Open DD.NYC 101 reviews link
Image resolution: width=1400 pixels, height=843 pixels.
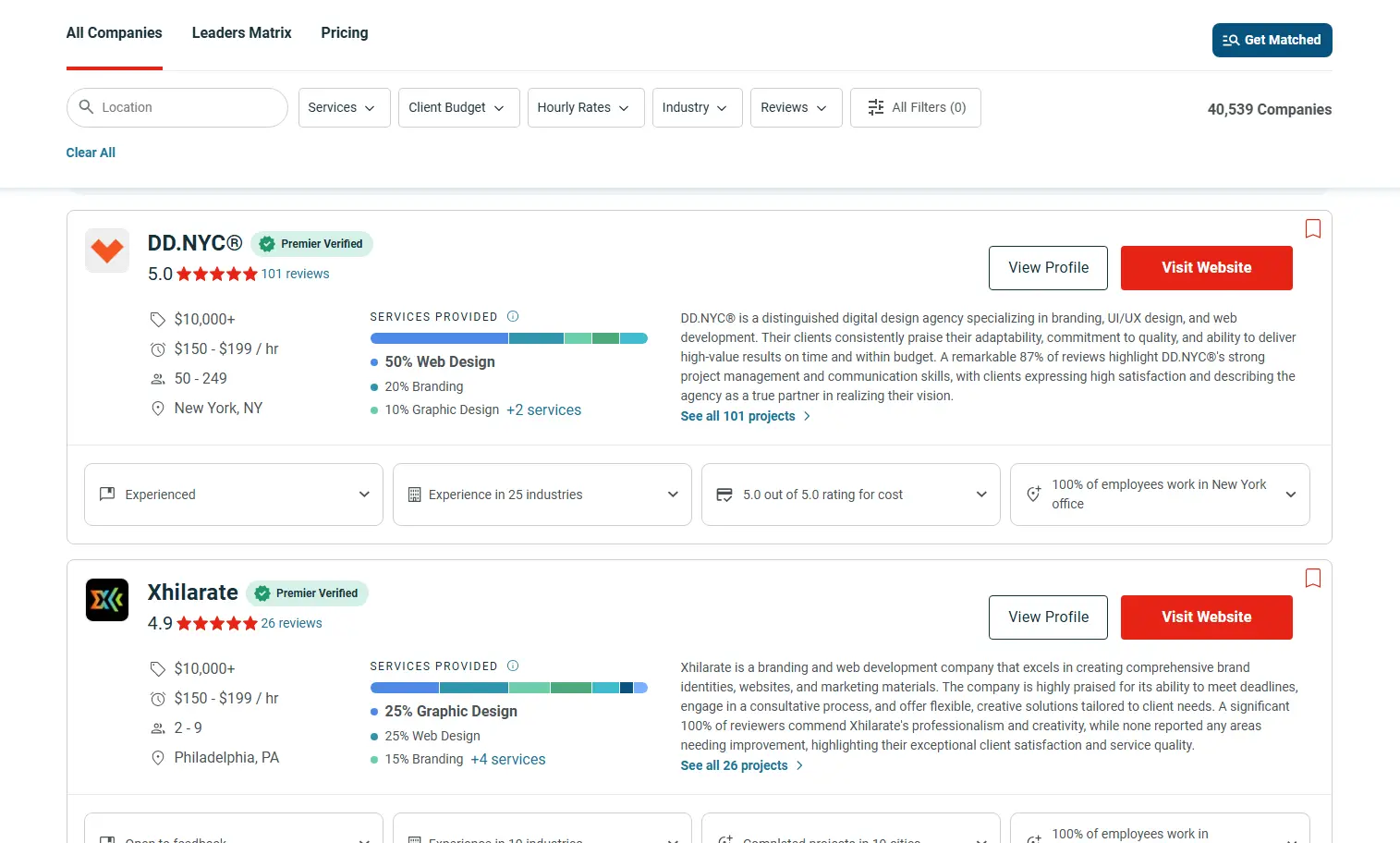(x=295, y=274)
